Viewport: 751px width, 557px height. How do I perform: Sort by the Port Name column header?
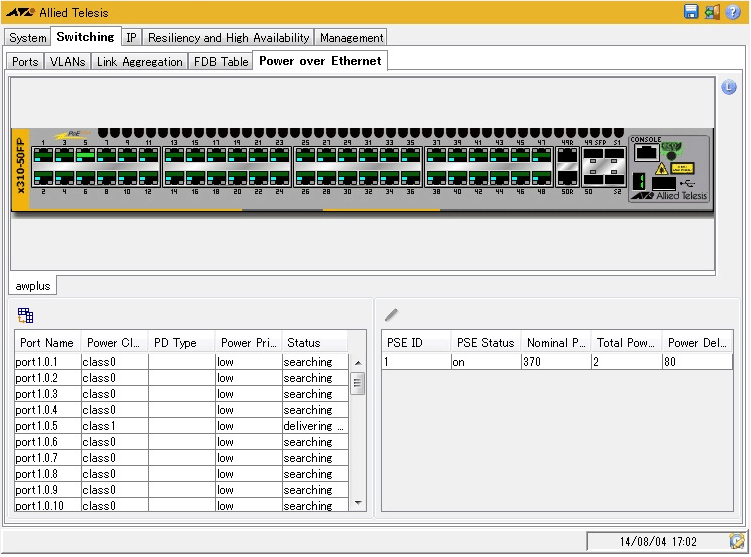47,343
